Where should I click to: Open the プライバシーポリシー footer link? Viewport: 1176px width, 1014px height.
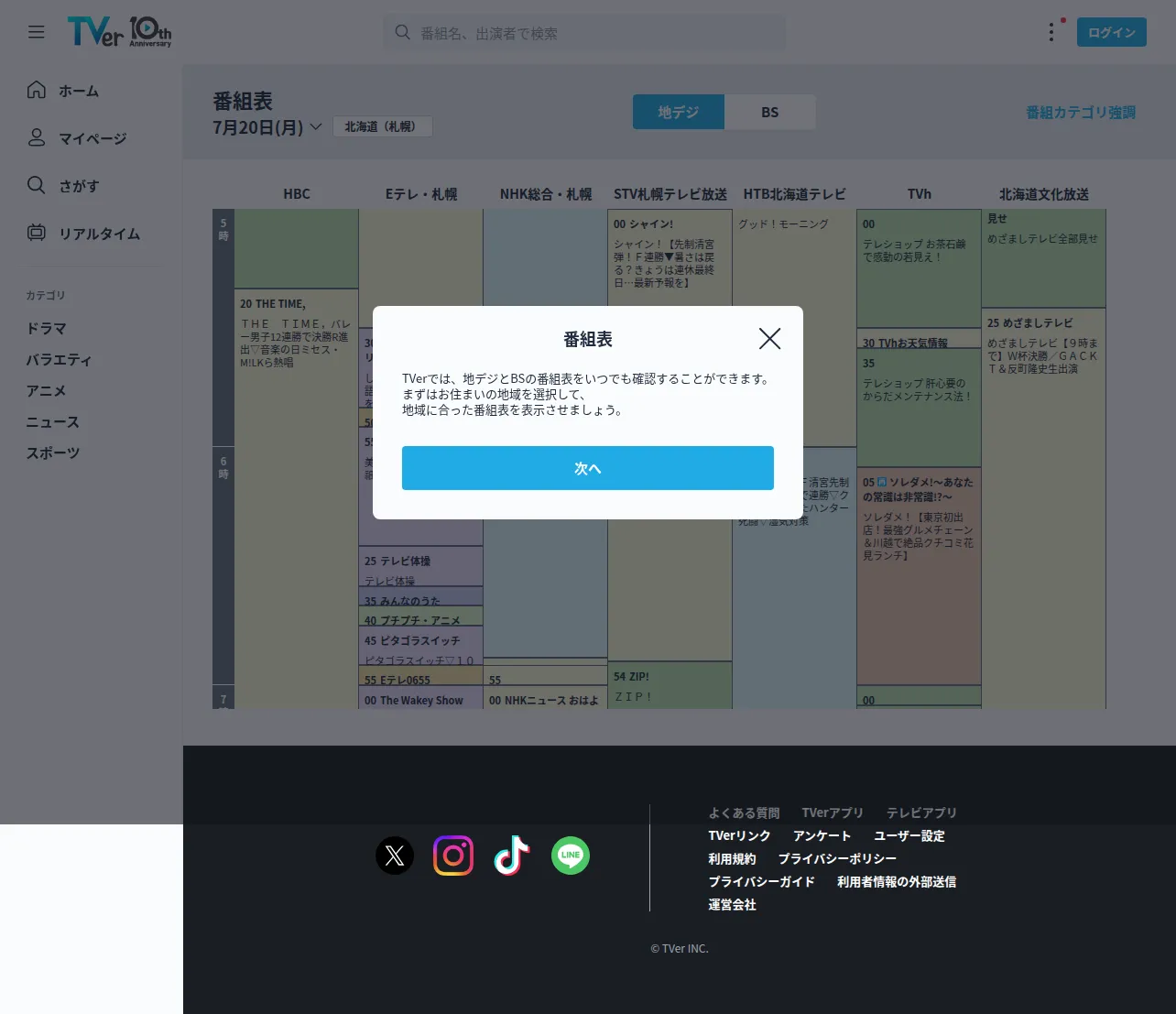coord(837,858)
